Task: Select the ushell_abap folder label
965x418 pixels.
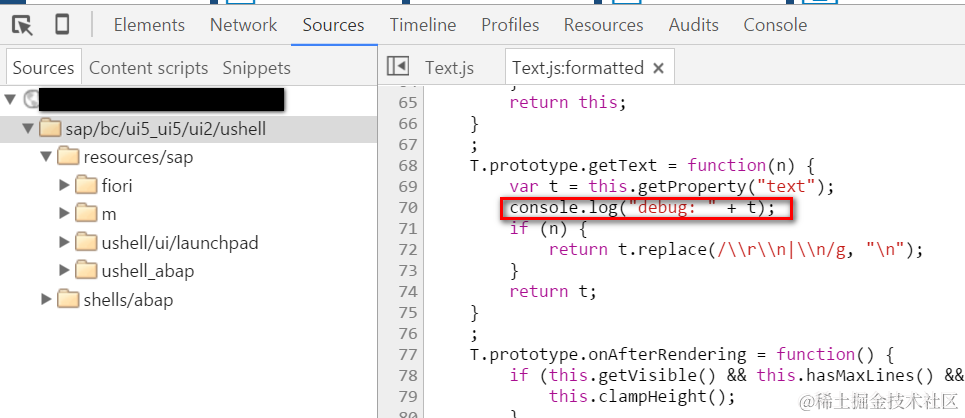Action: (148, 271)
